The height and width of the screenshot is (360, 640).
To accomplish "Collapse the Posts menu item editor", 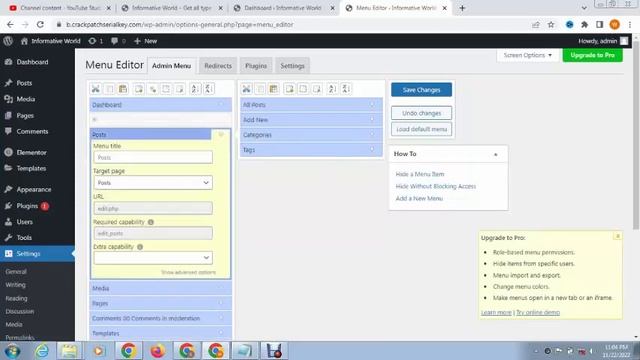I will tap(221, 134).
